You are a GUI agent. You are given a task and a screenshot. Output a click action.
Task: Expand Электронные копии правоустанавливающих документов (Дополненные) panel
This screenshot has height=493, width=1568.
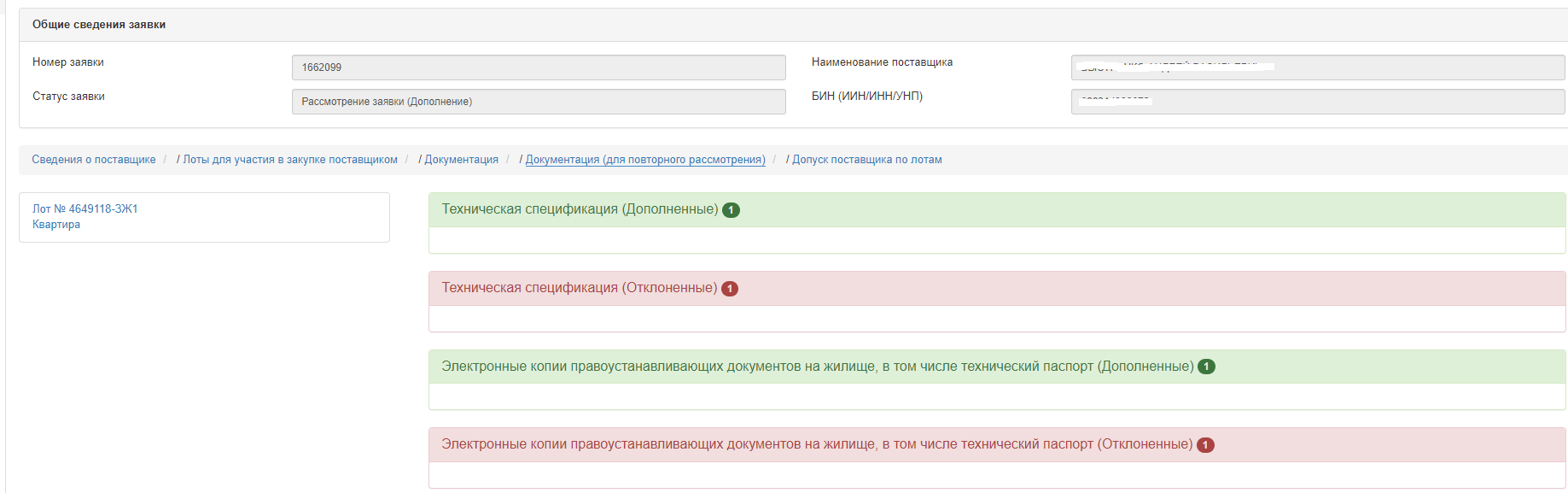[x=817, y=367]
